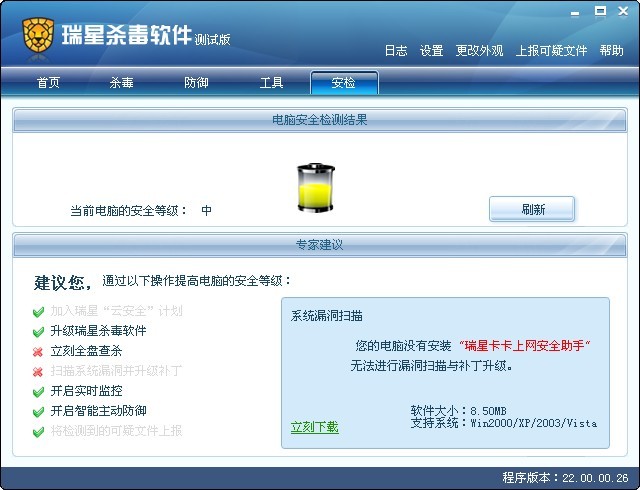Select suggestion 升级瑞星杀毒软件

tap(98, 331)
